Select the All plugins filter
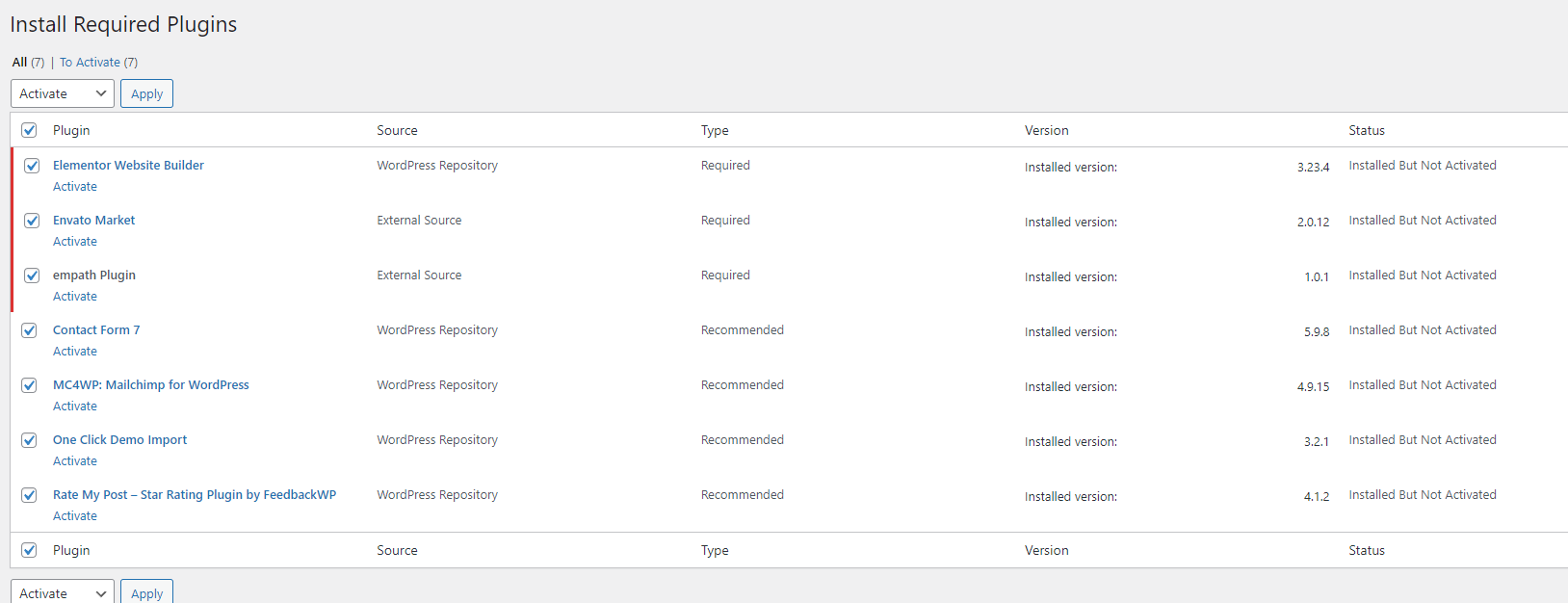The width and height of the screenshot is (1568, 603). point(19,63)
